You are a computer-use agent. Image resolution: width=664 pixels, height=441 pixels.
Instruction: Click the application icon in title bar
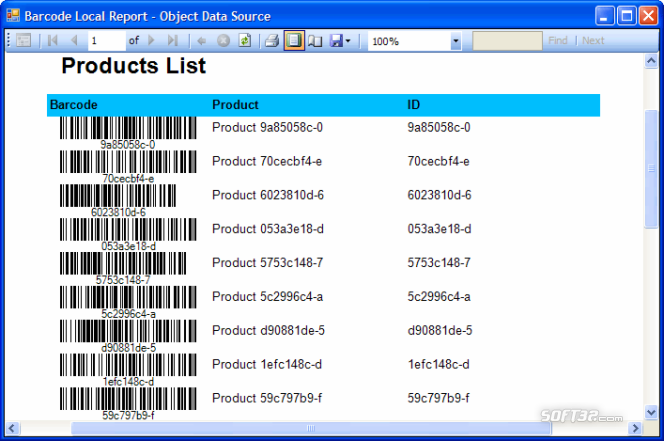click(13, 15)
